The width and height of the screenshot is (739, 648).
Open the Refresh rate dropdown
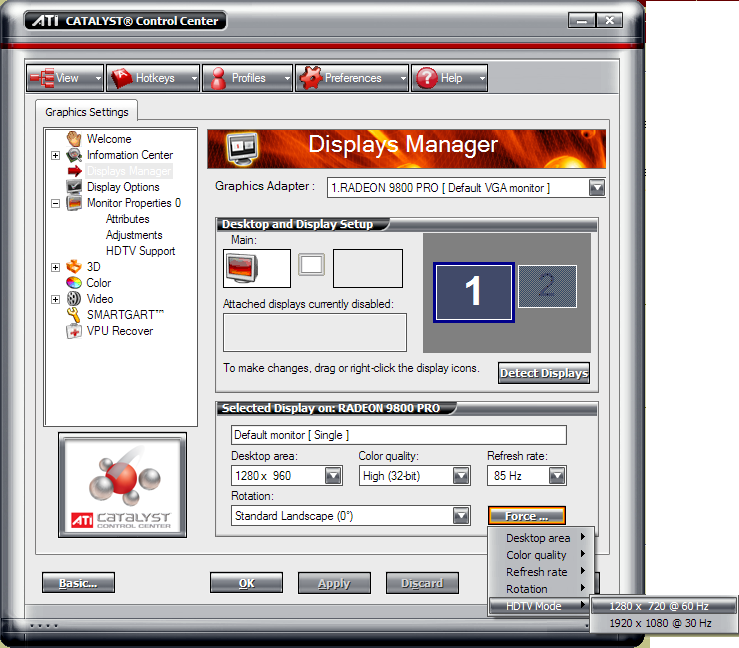[557, 476]
